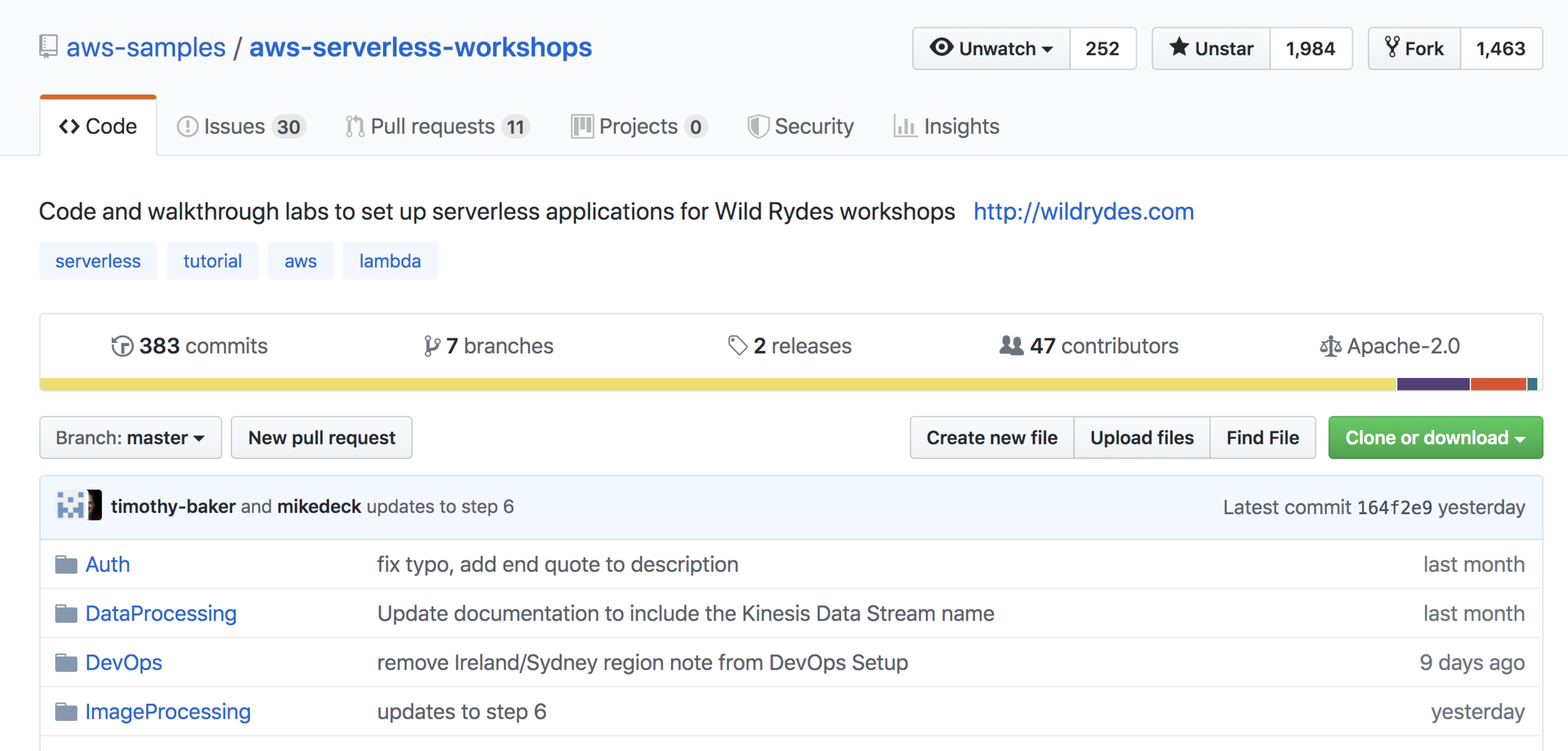Screen dimensions: 1568x751
Task: Click the branches git-branch icon
Action: [431, 346]
